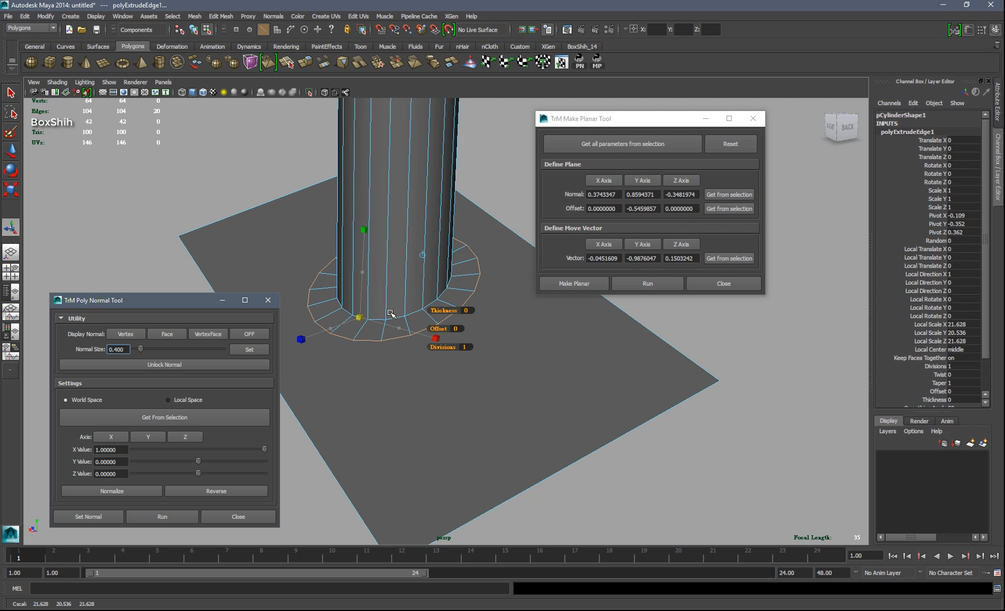Toggle smooth shade all blue cube icon
Screen dimensions: 1005x611
[192, 92]
